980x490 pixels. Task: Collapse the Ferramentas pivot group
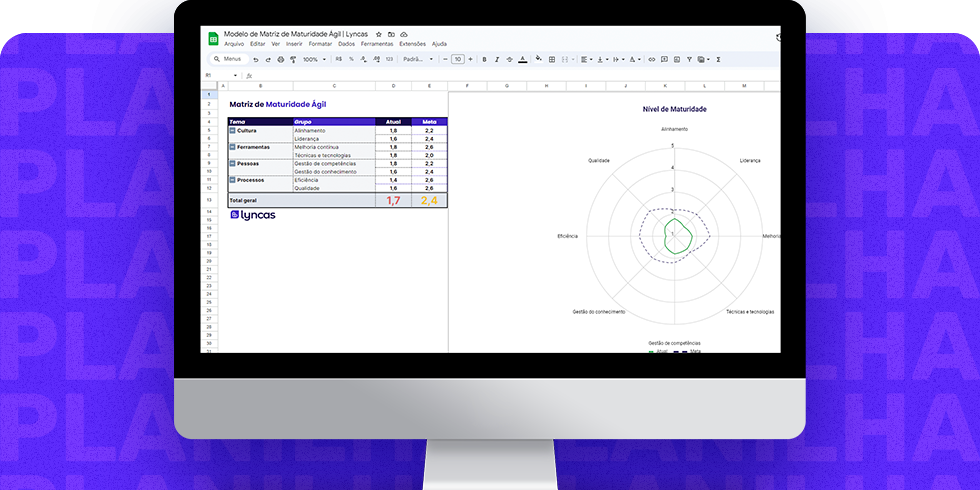click(232, 147)
